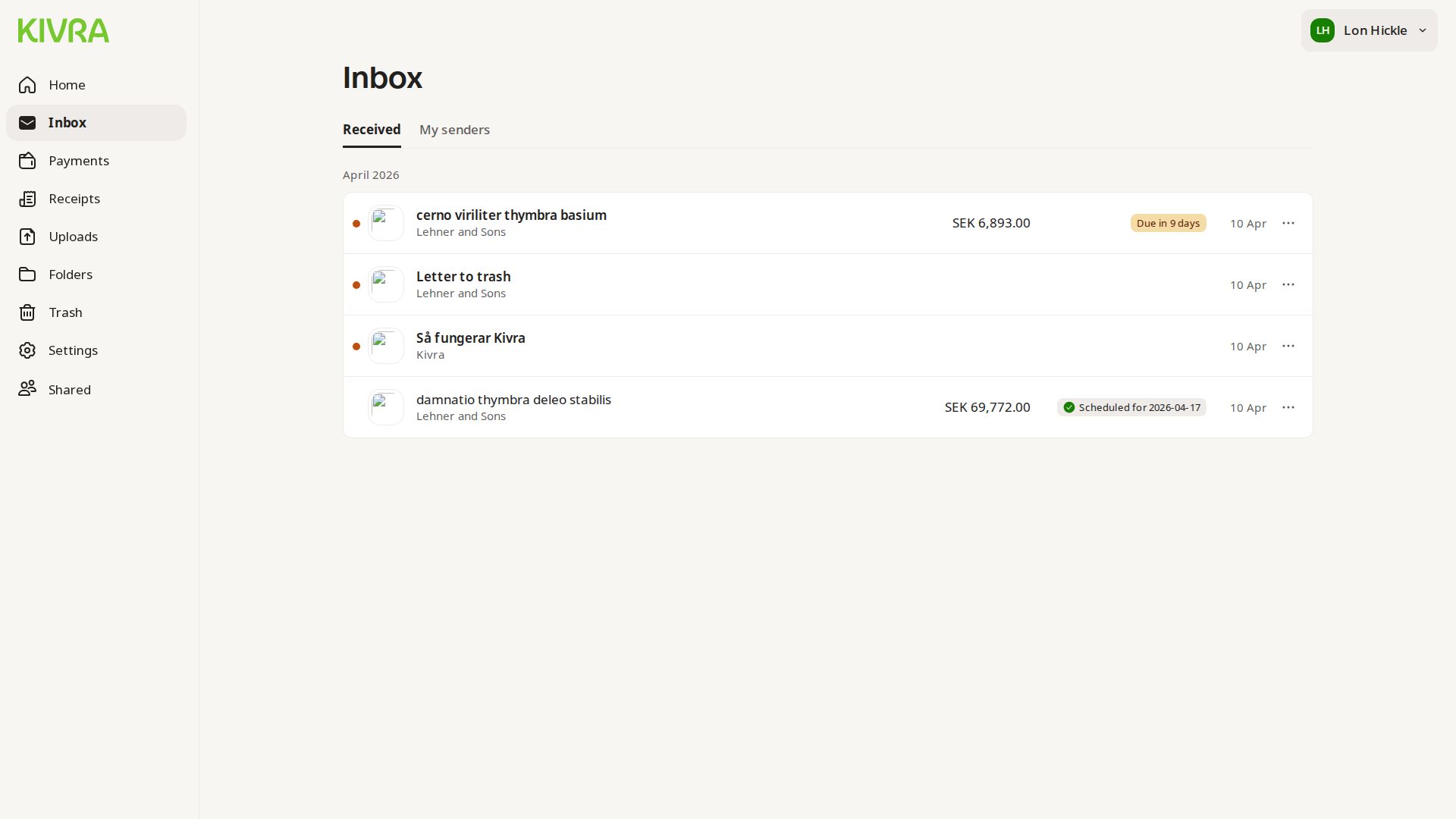Click Scheduled for 2026-04-17 status badge
Image resolution: width=1456 pixels, height=819 pixels.
point(1131,407)
